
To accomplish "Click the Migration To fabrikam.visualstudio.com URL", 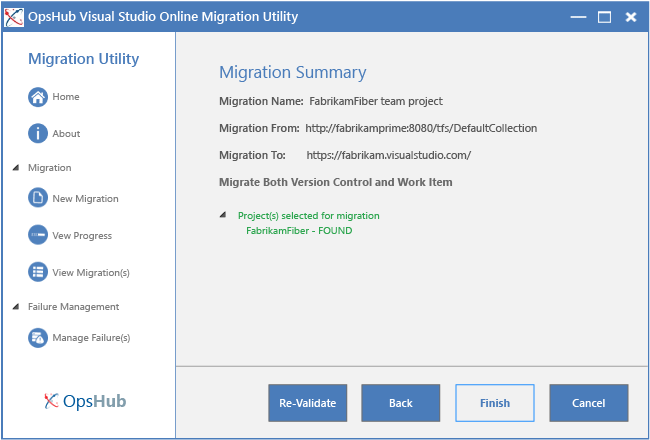I will tap(388, 155).
